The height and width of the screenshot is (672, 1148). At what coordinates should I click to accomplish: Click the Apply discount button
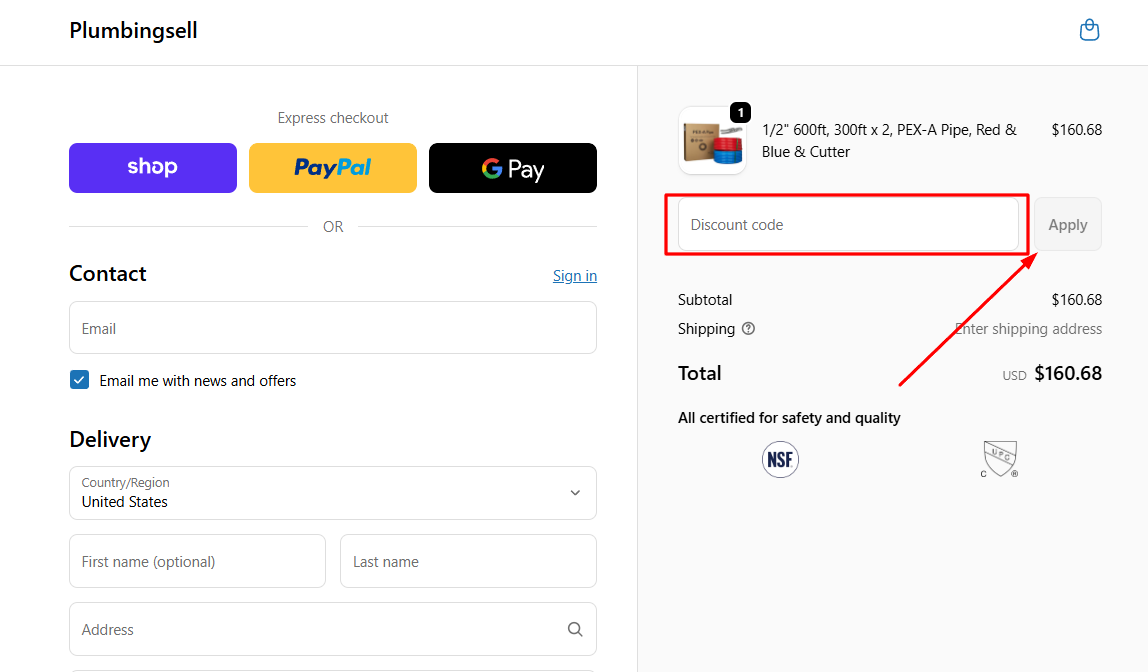(x=1067, y=225)
